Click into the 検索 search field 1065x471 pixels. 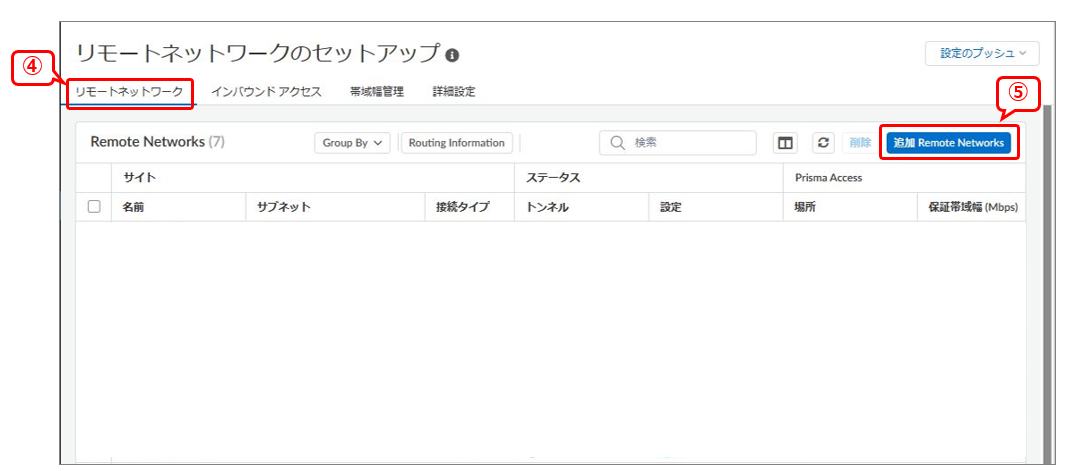click(690, 143)
